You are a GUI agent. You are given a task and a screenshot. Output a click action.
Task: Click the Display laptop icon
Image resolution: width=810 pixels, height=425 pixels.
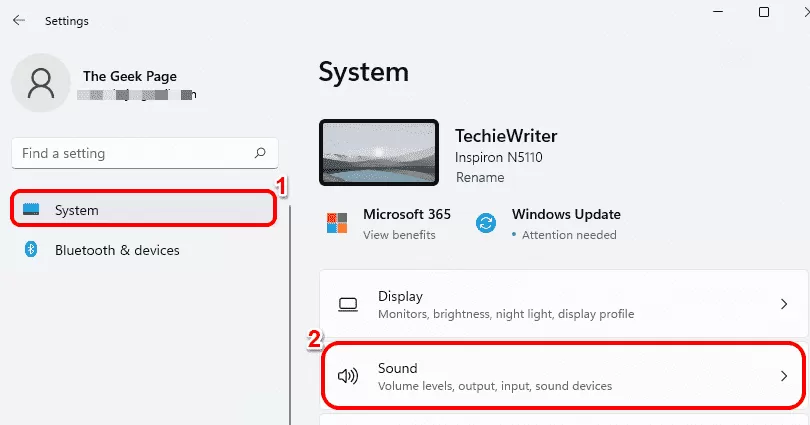[348, 305]
